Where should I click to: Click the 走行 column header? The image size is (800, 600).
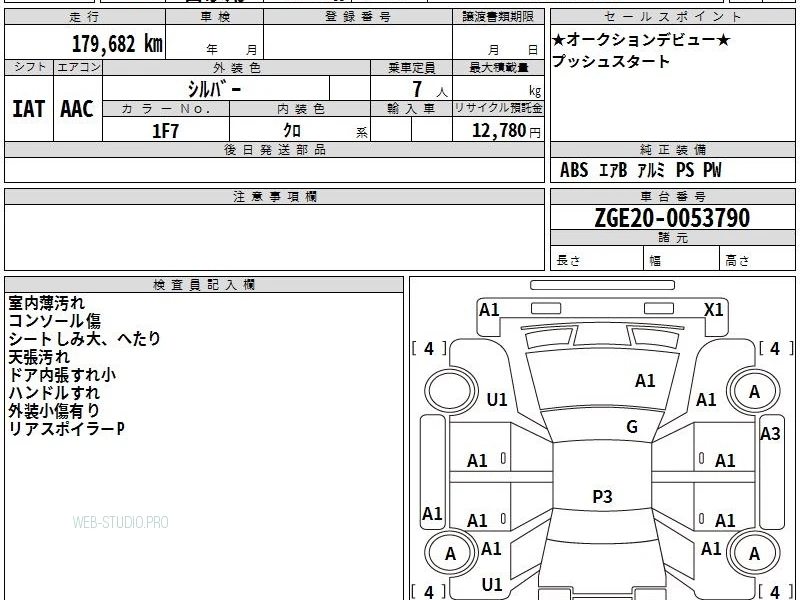pos(85,17)
